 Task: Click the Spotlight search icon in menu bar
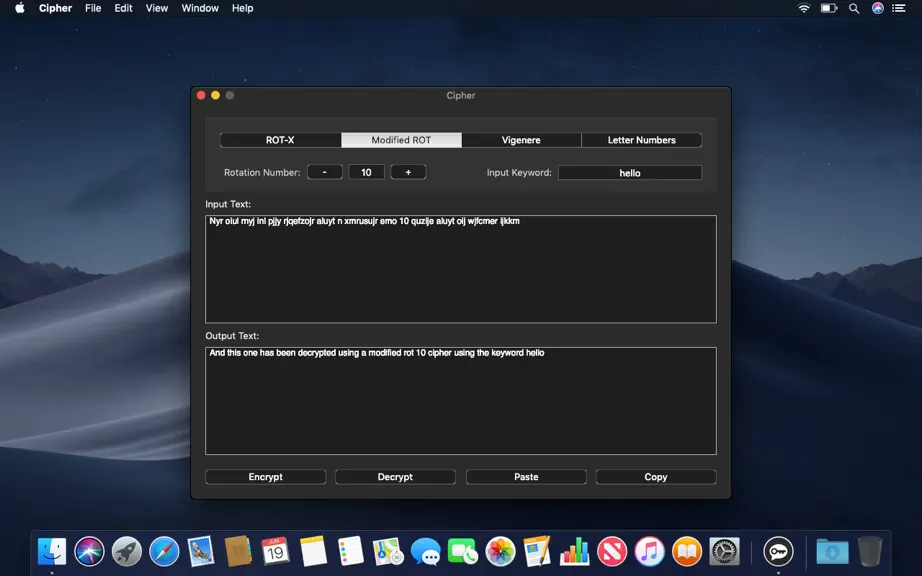pos(854,8)
